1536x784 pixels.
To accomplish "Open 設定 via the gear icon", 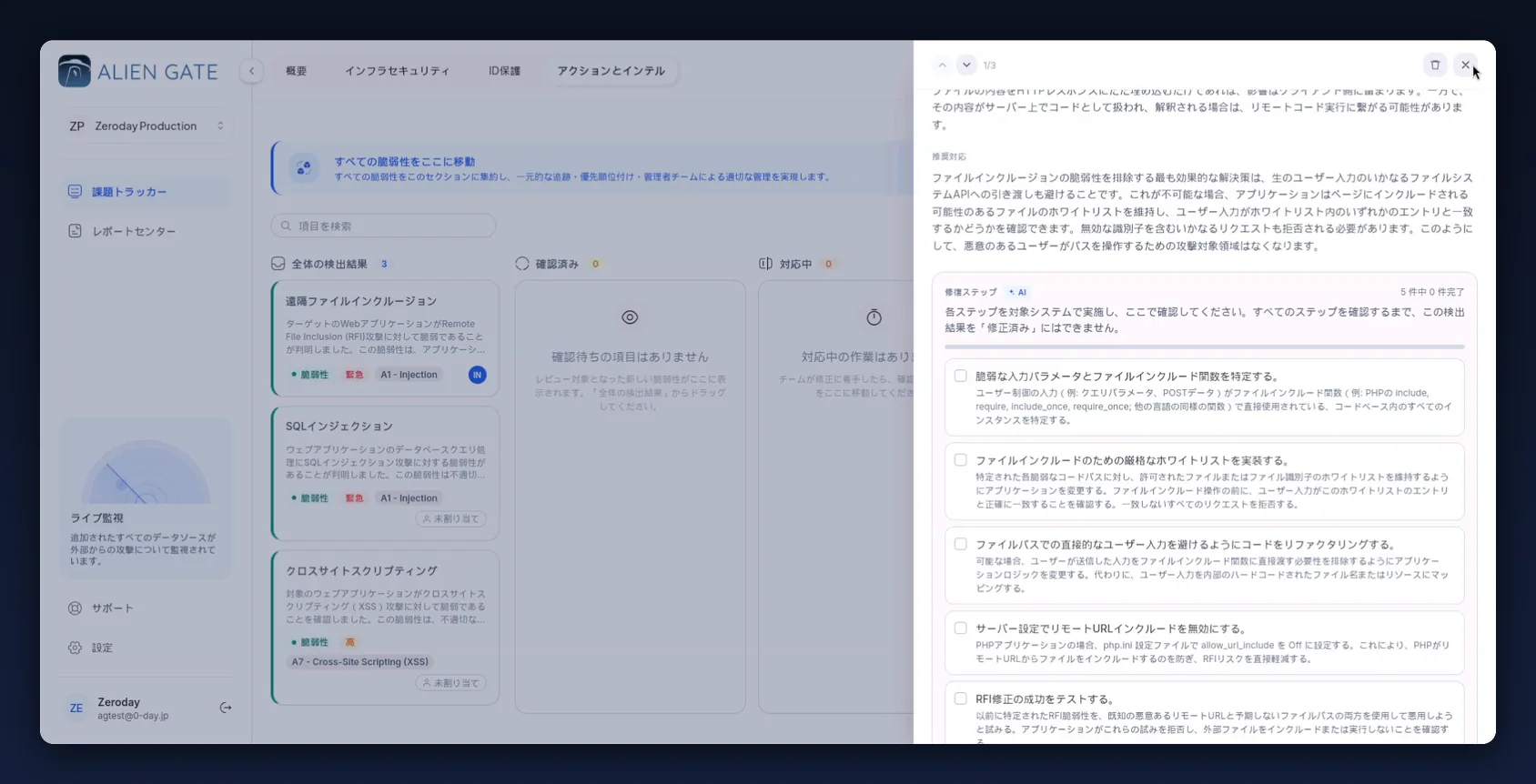I will 75,648.
